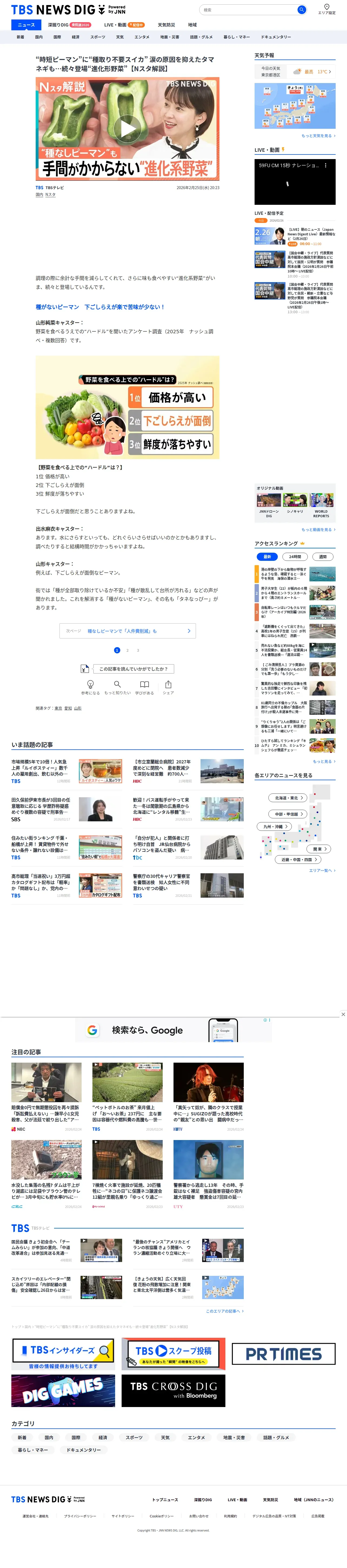This screenshot has height=1568, width=347.
Task: Open the TBSインサイダーズ banner
Action: 63,1354
